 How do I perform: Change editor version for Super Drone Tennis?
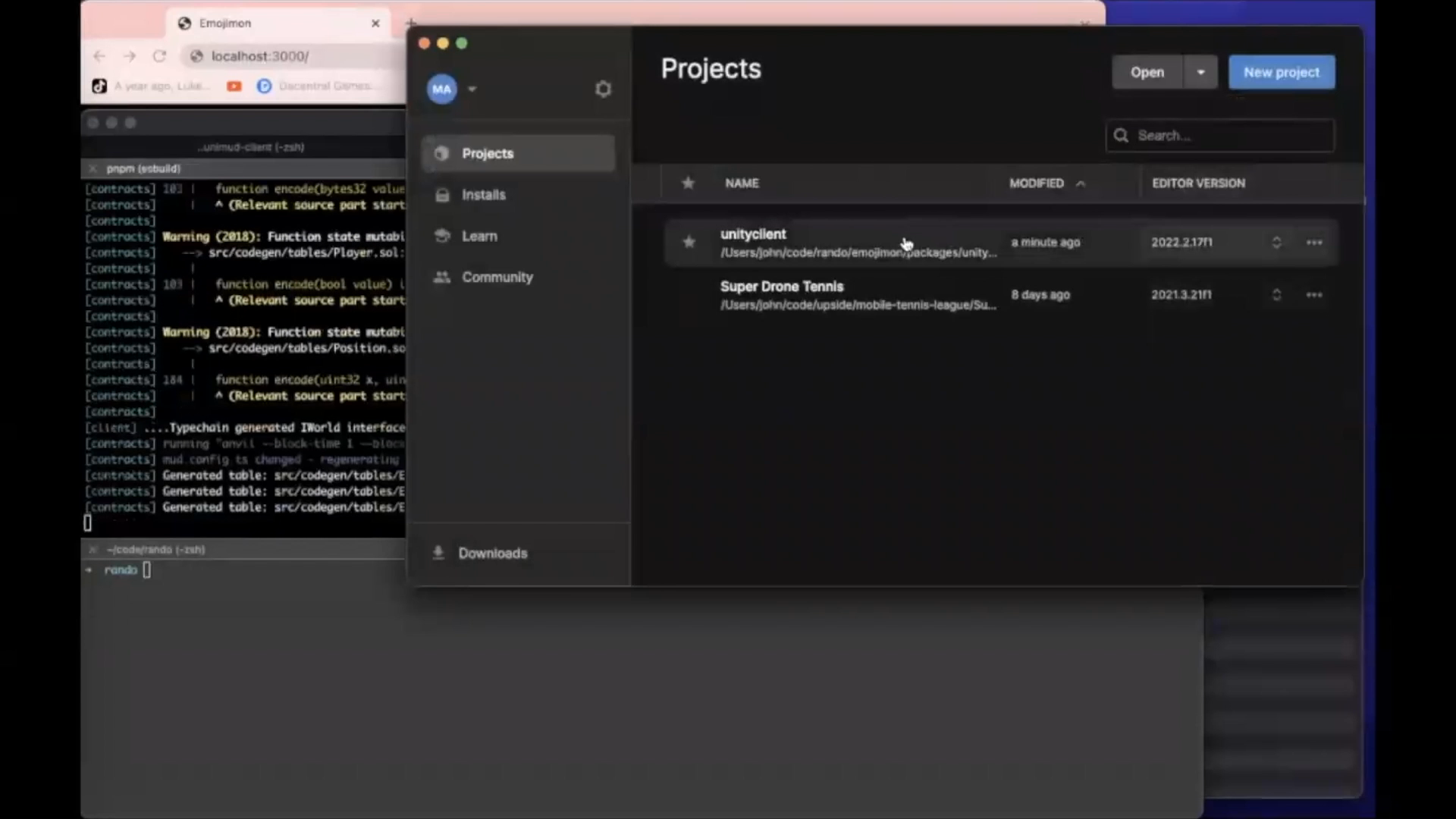click(x=1276, y=295)
